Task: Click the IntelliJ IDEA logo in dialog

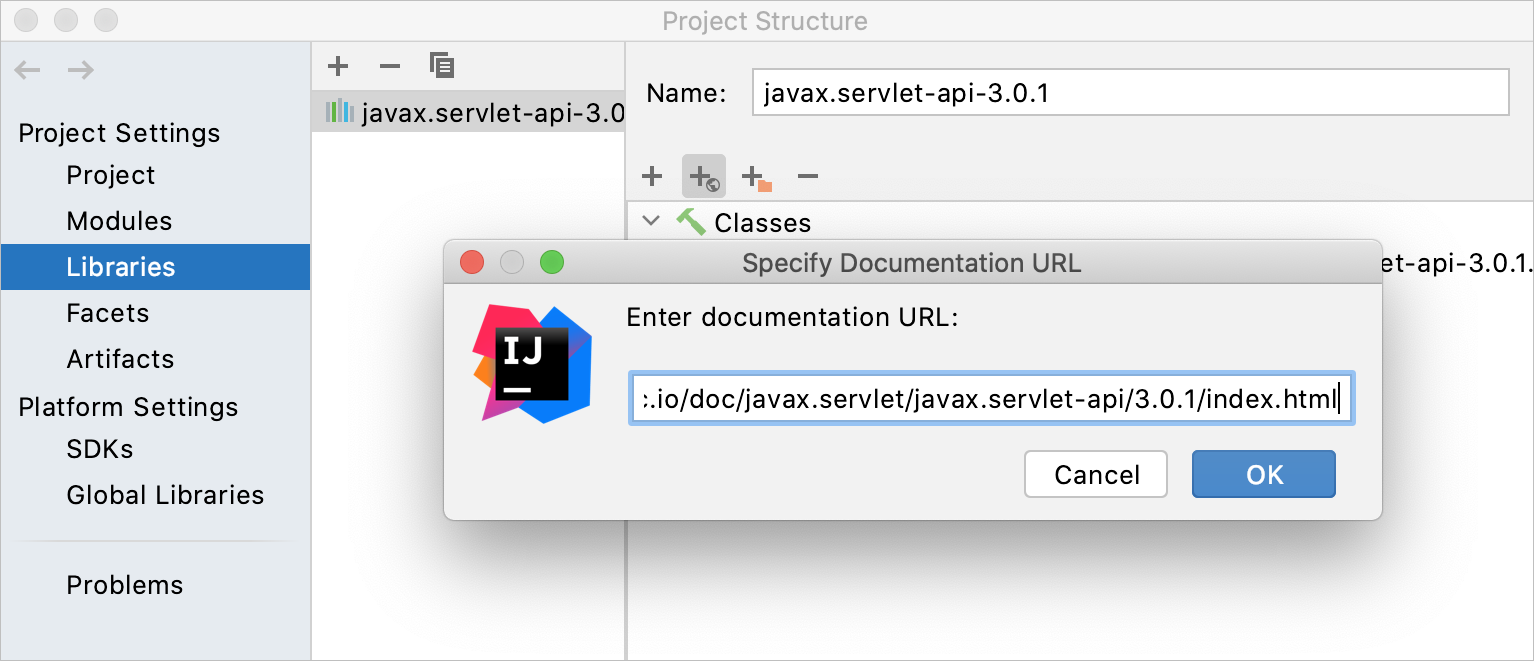Action: pyautogui.click(x=532, y=364)
